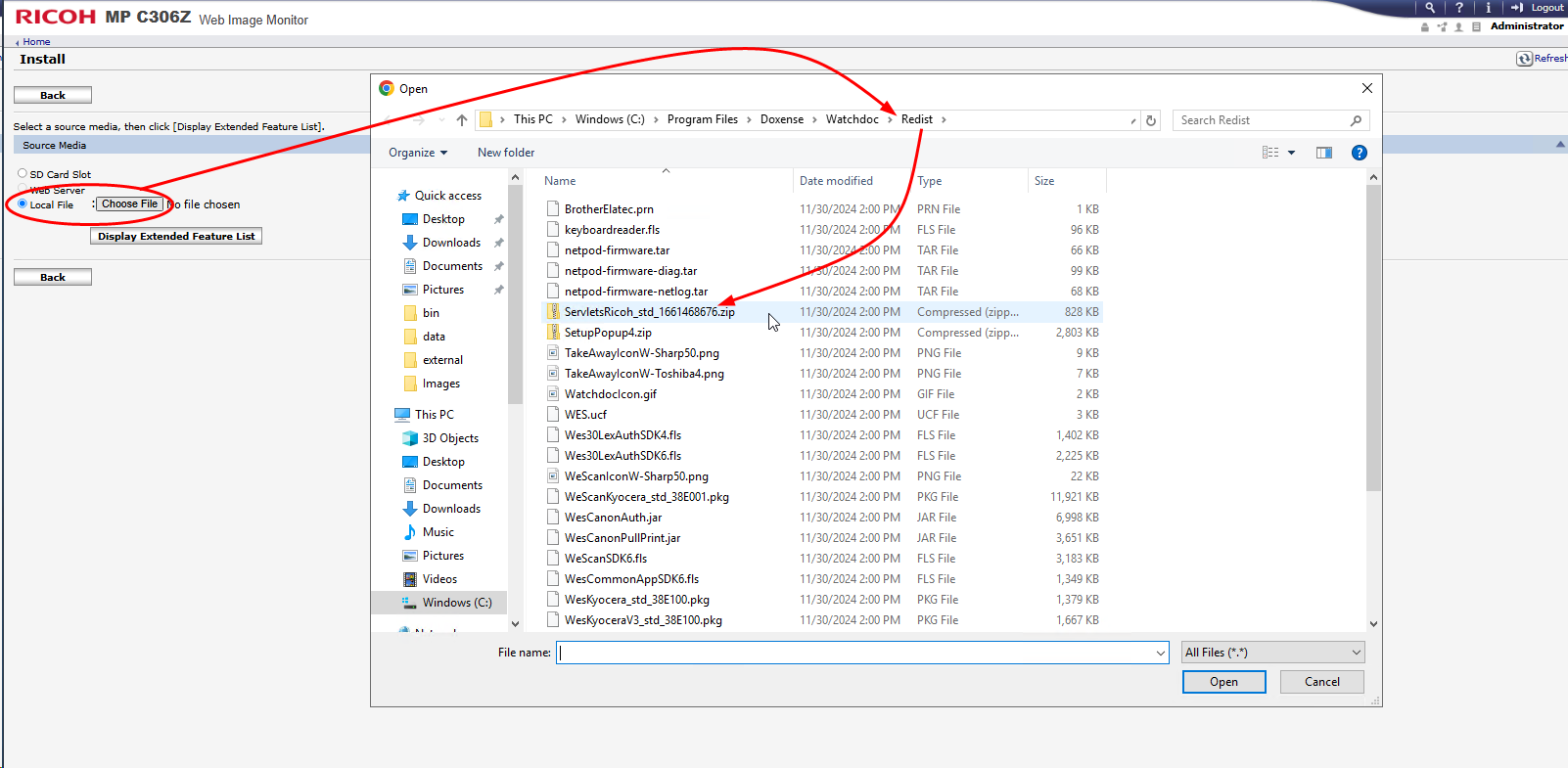
Task: Select the Local File radio button
Action: pyautogui.click(x=23, y=203)
